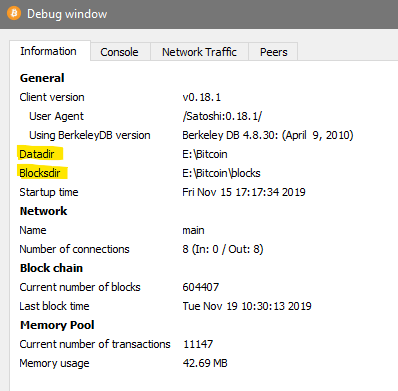Click the Datadir path value E:\Bitcoin

pyautogui.click(x=205, y=154)
